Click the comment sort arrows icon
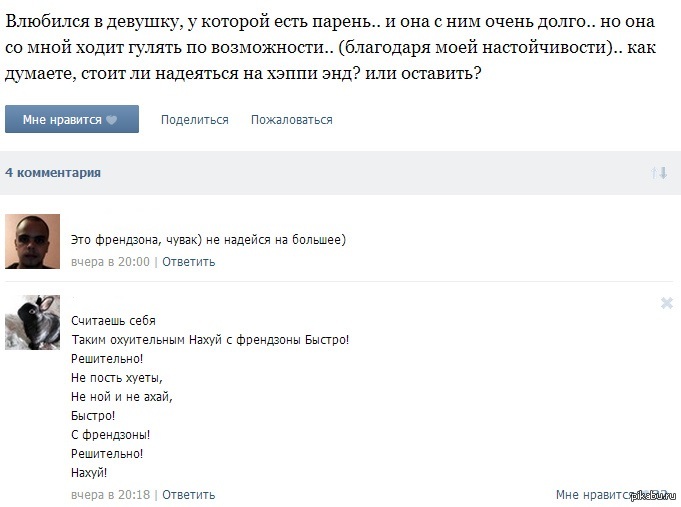 pos(659,173)
